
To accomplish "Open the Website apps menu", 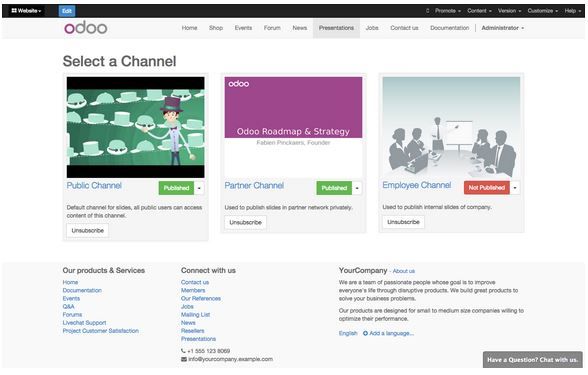I will pos(26,11).
